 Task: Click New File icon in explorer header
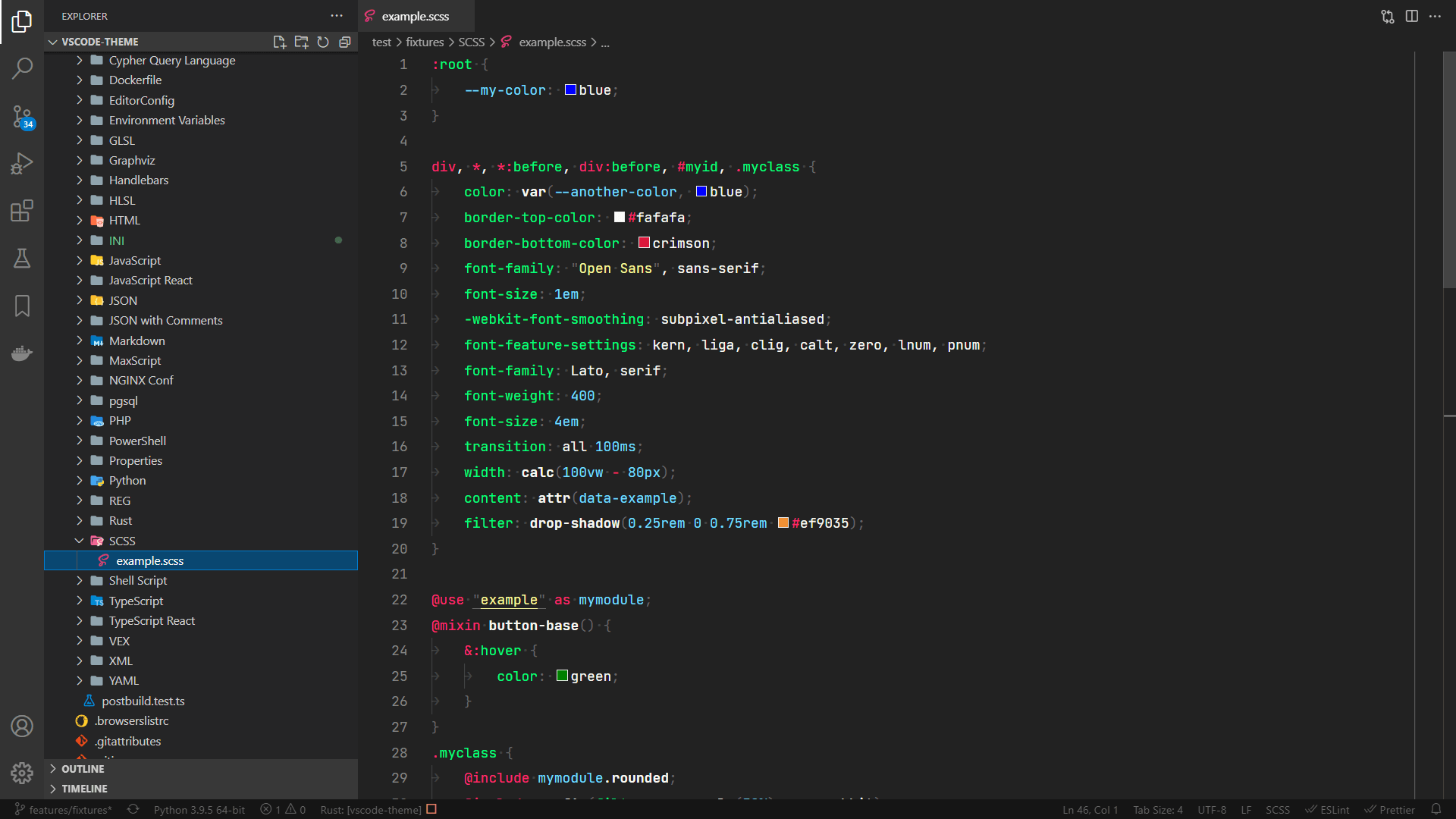click(x=279, y=42)
